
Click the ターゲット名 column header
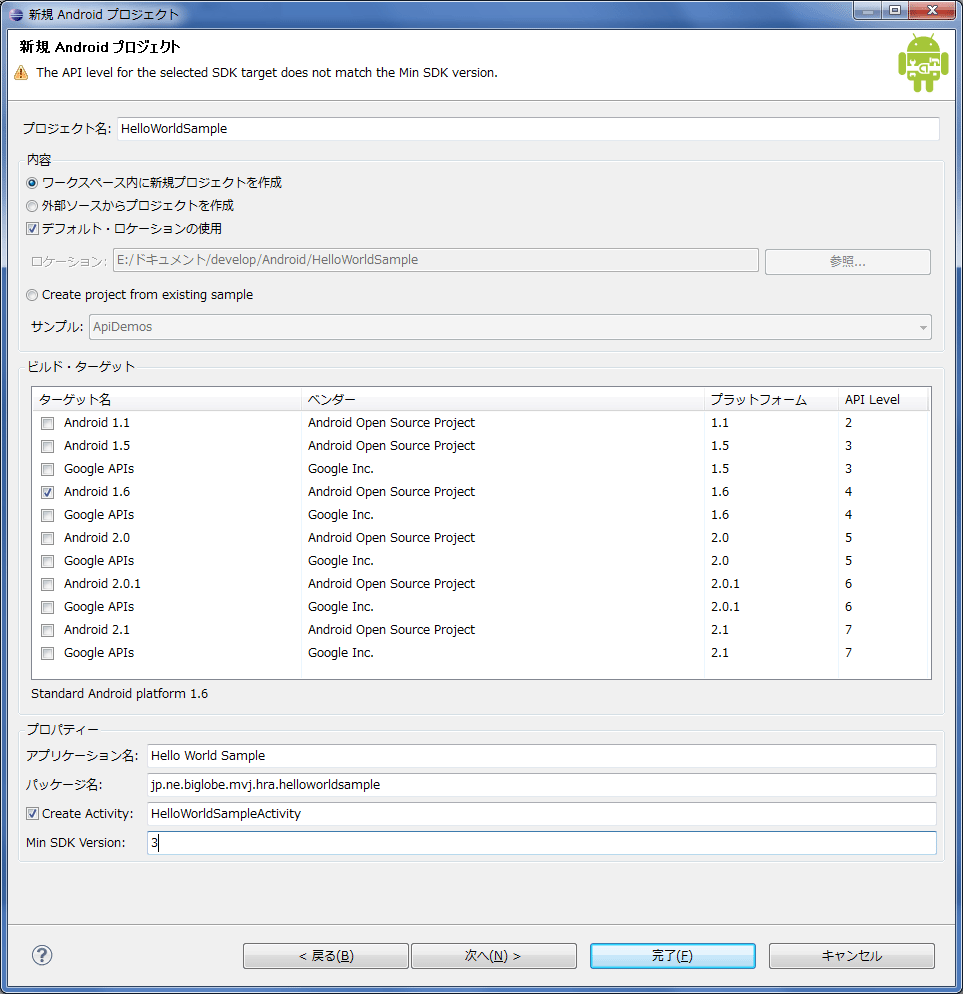pyautogui.click(x=167, y=399)
